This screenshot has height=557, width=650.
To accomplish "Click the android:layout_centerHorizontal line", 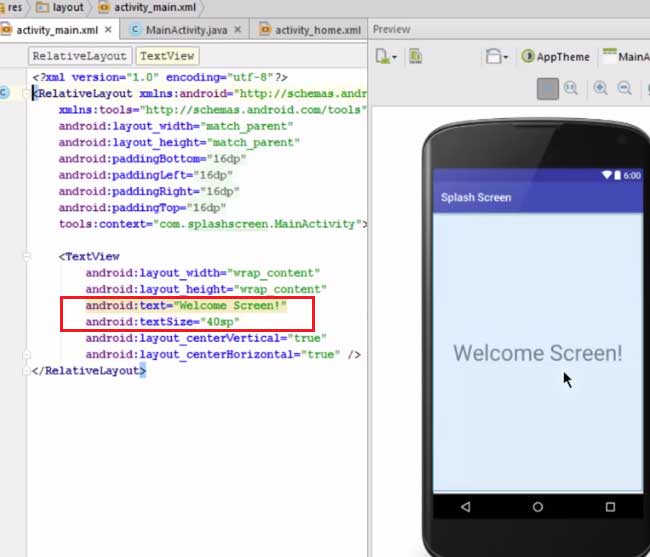I will click(223, 355).
